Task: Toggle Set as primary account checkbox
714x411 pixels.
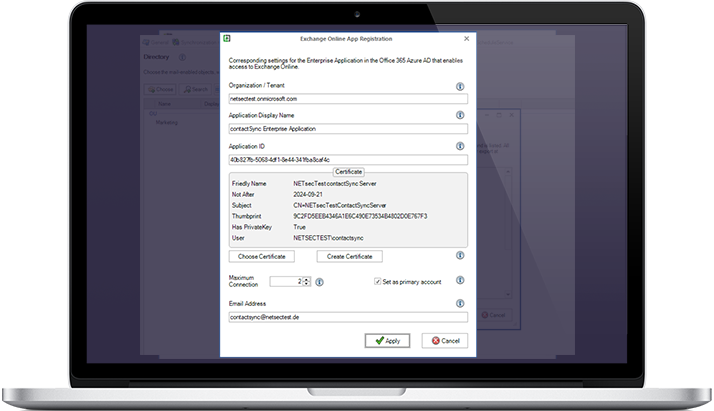Action: pyautogui.click(x=377, y=282)
